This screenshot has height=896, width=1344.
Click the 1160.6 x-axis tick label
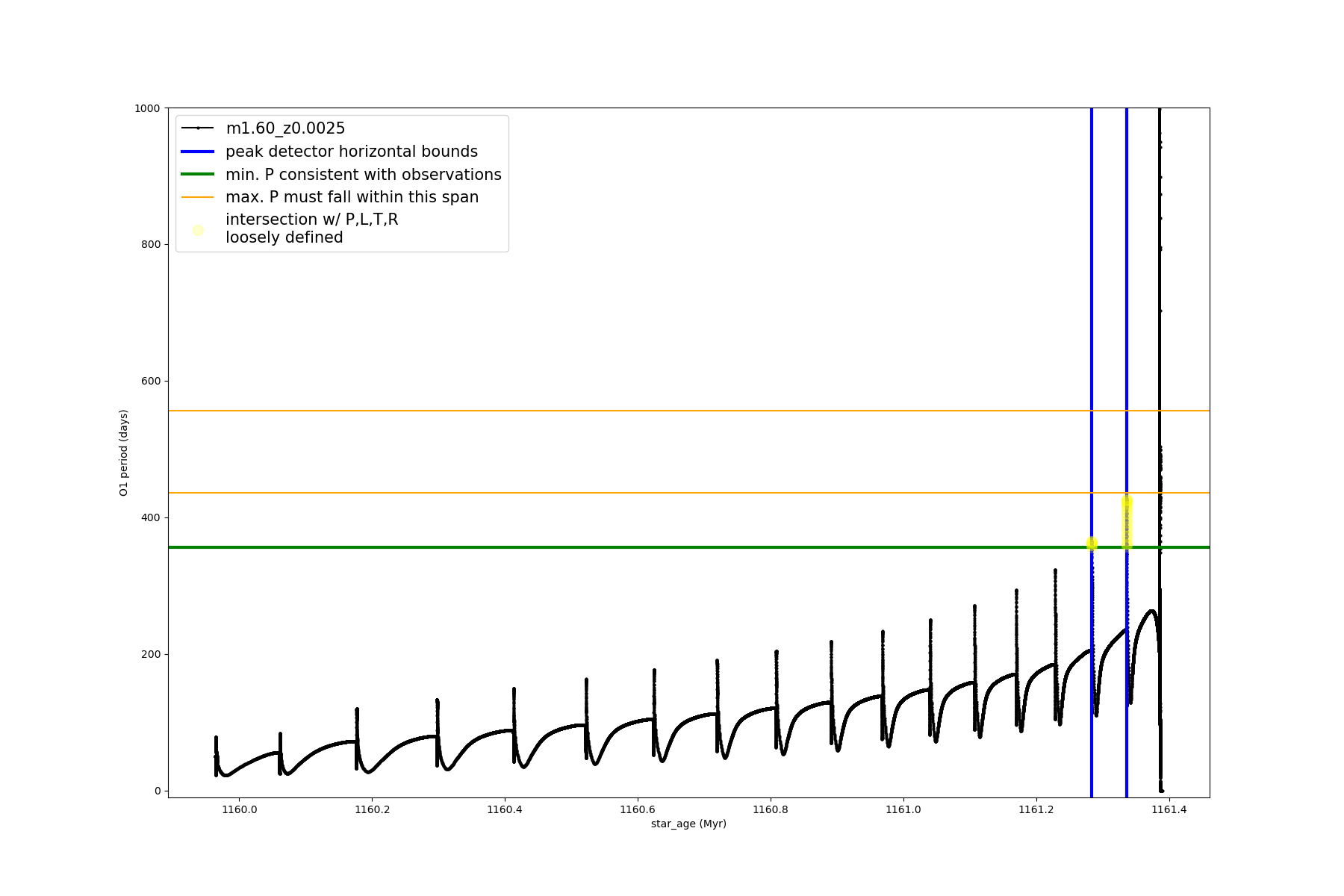pos(638,809)
